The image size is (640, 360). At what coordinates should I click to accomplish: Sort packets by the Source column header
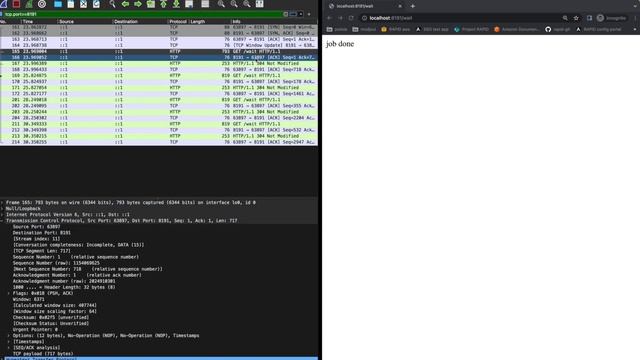(x=85, y=21)
